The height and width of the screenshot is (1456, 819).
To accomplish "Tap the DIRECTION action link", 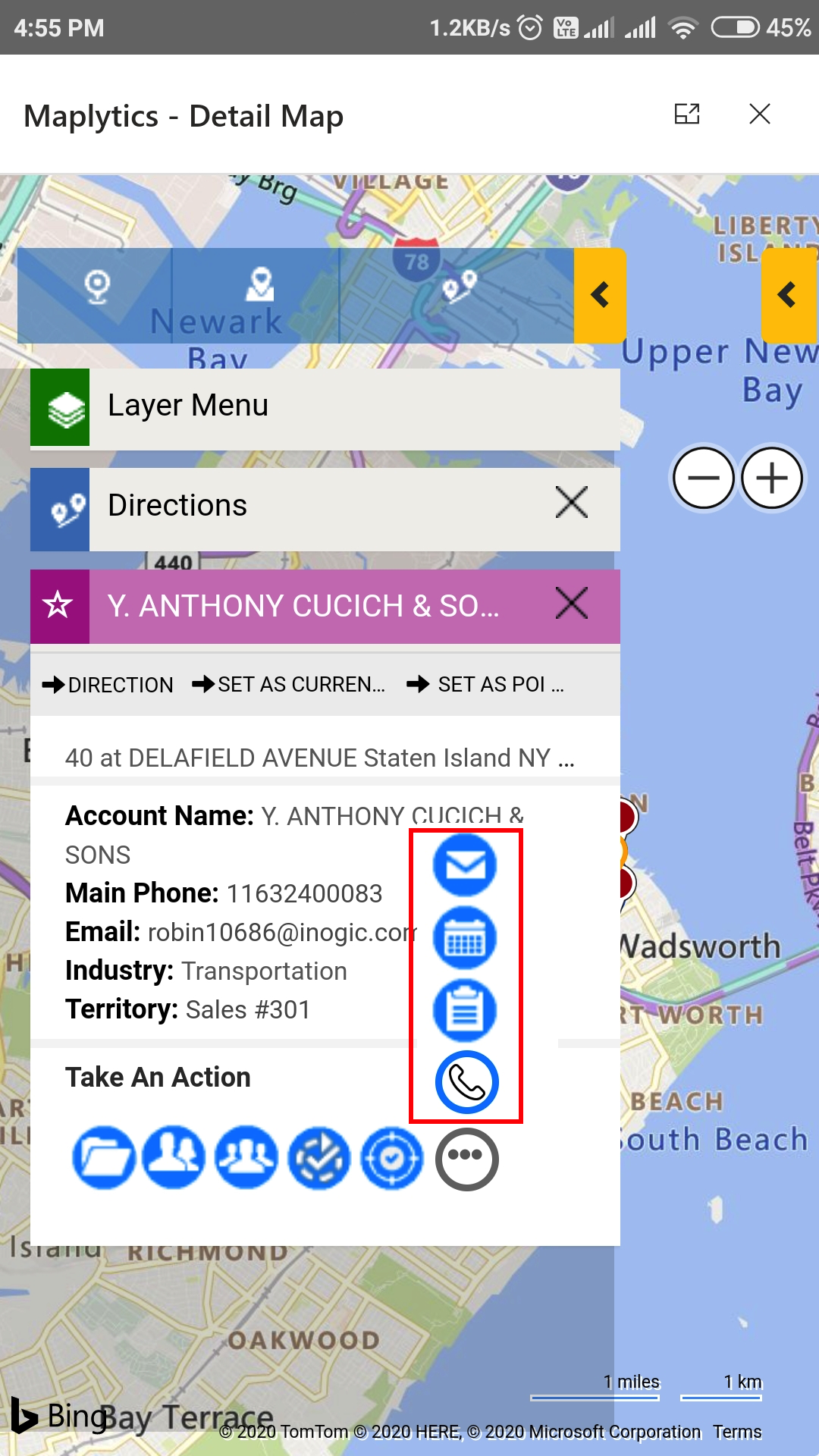I will [108, 685].
